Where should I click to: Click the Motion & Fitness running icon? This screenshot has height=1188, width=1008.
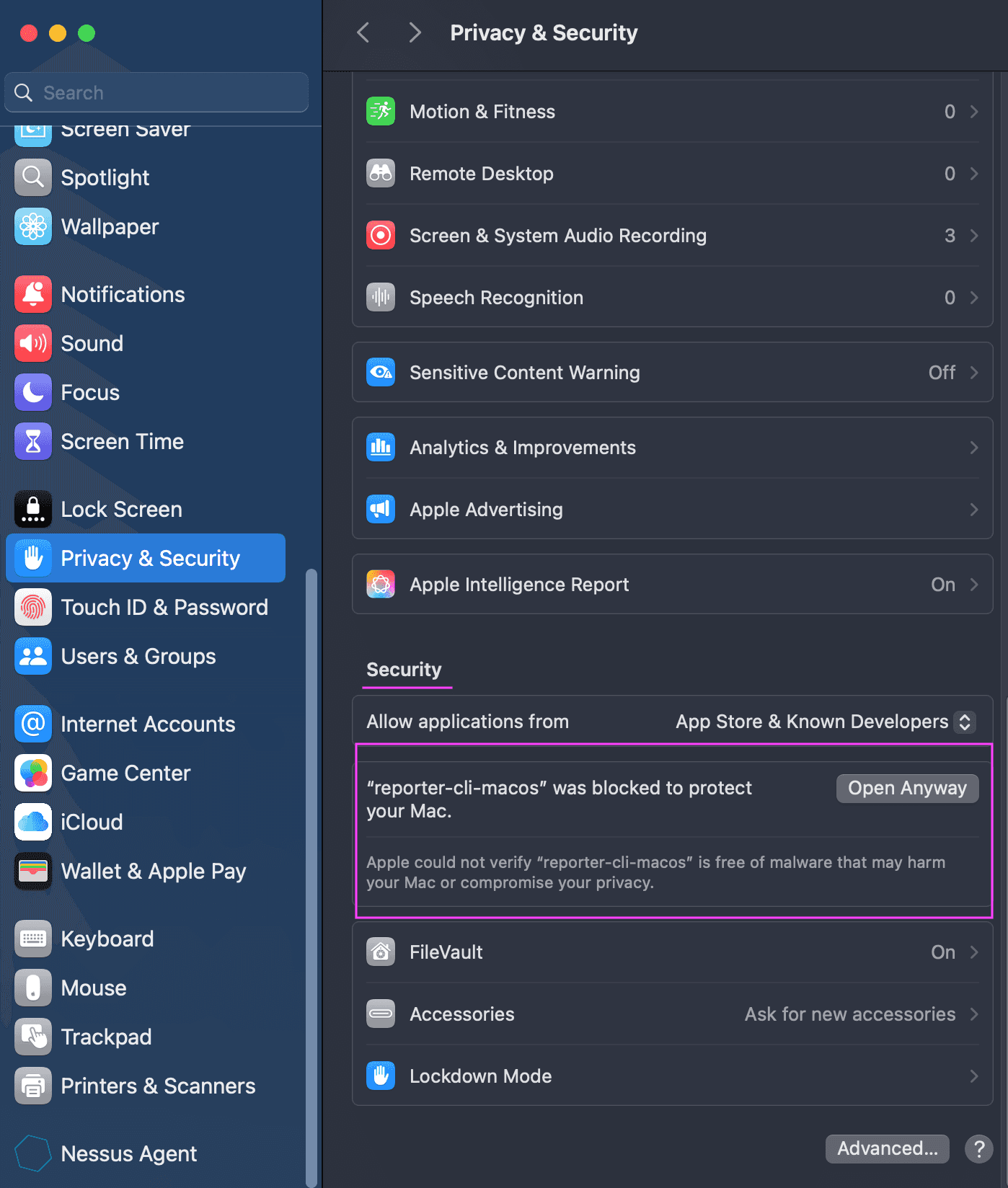point(380,112)
